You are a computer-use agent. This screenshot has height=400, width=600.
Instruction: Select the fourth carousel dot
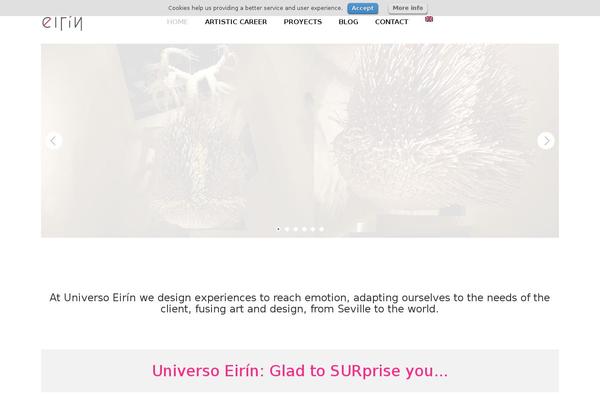(304, 229)
